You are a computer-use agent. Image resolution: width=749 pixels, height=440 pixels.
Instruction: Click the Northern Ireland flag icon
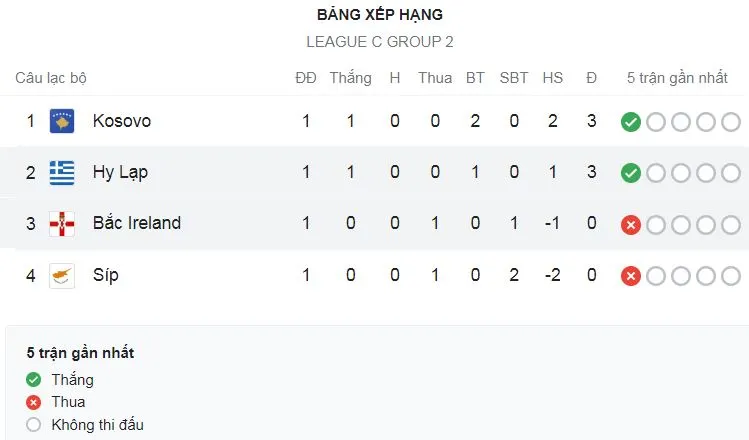[x=62, y=223]
